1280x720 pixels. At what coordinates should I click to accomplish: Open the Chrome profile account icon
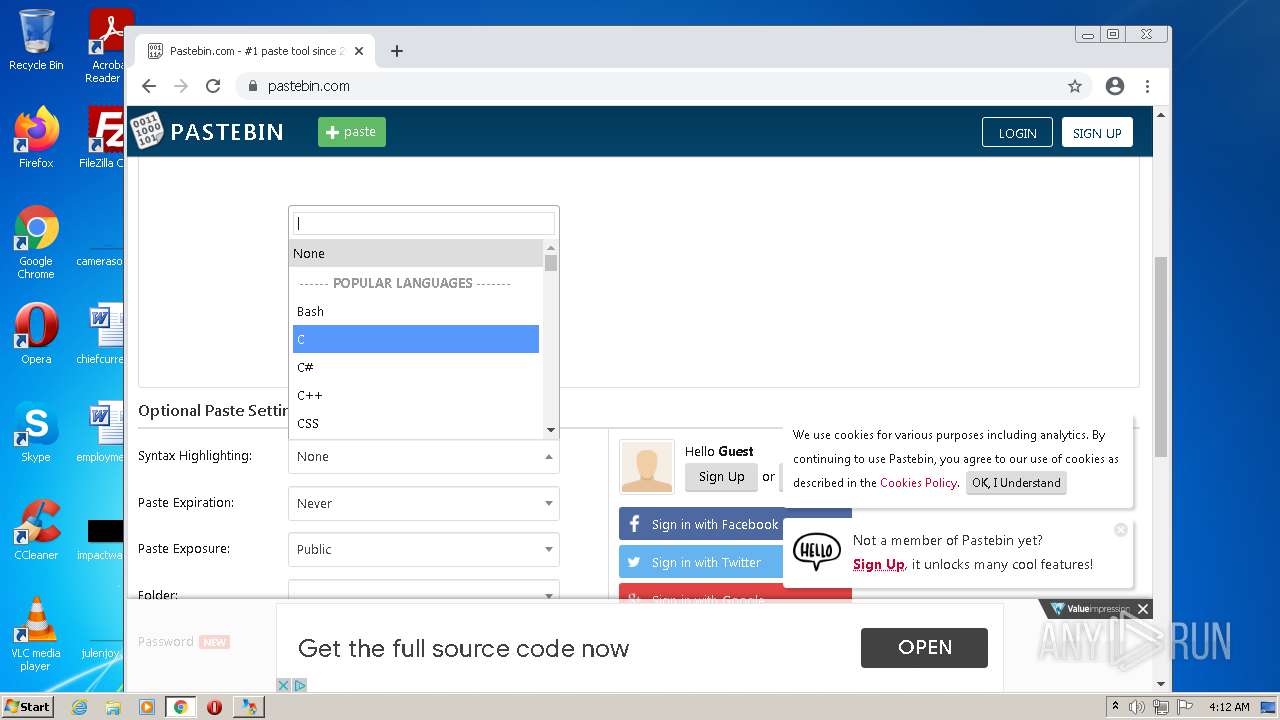pos(1115,86)
